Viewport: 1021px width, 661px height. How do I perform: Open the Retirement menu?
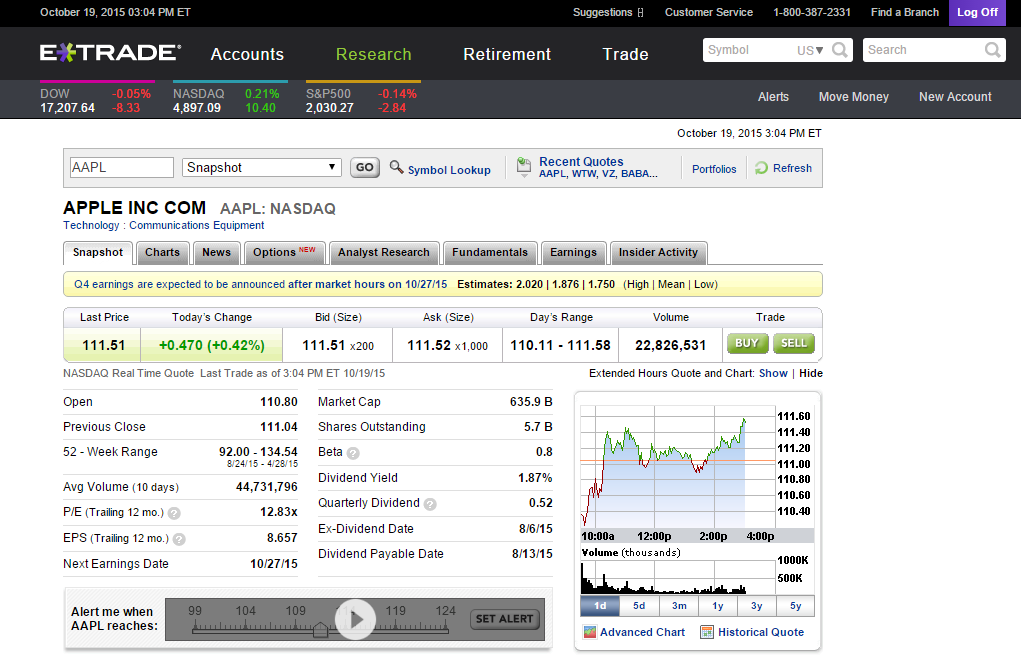[507, 54]
